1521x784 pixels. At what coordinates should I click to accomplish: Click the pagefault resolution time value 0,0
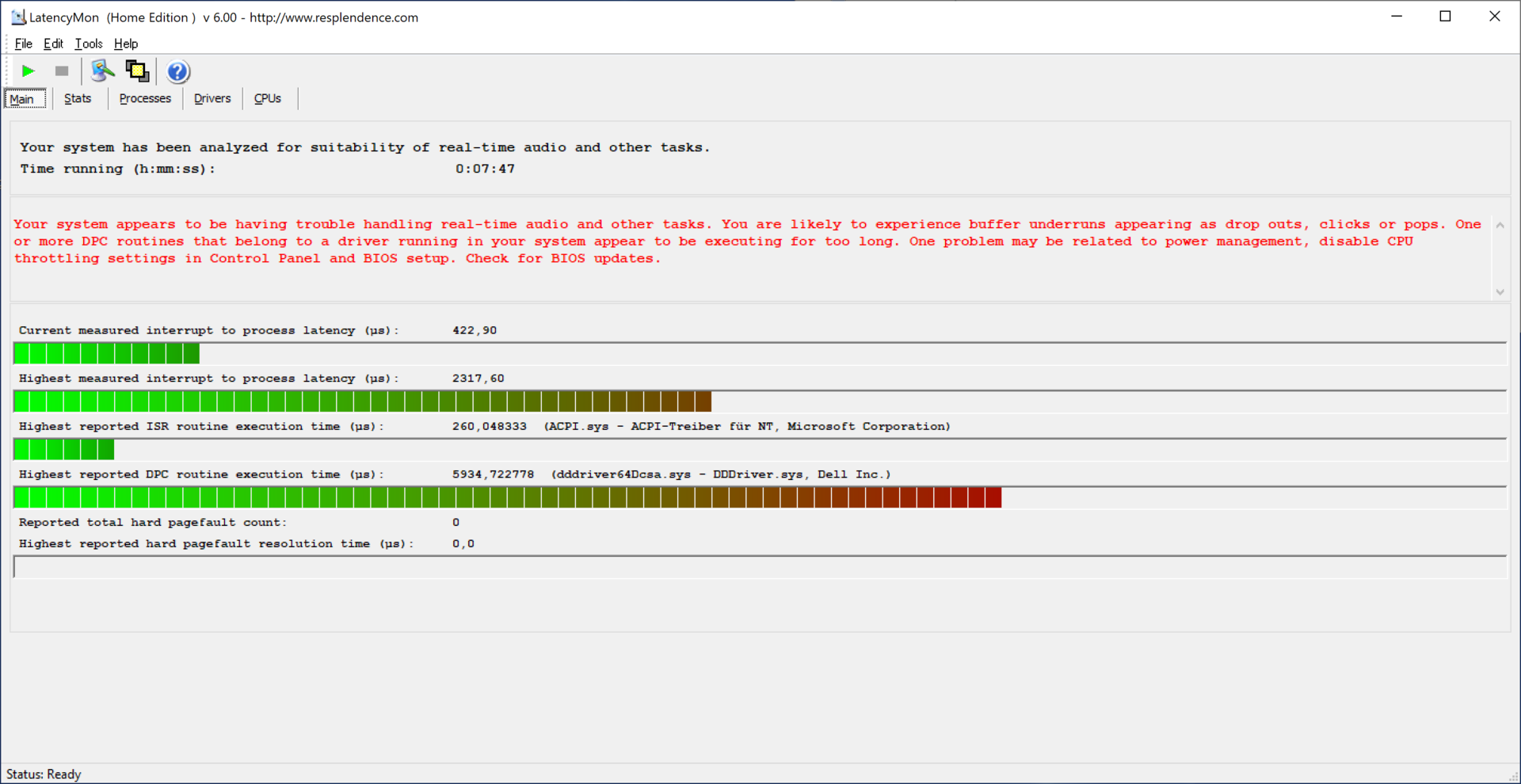(463, 544)
